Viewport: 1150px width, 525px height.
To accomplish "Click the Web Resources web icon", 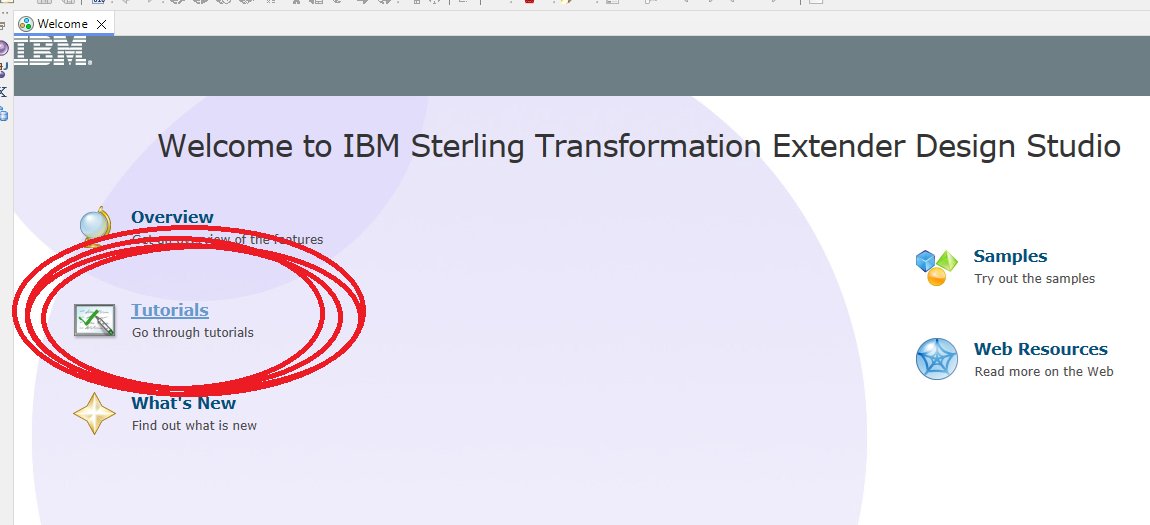I will [x=937, y=359].
